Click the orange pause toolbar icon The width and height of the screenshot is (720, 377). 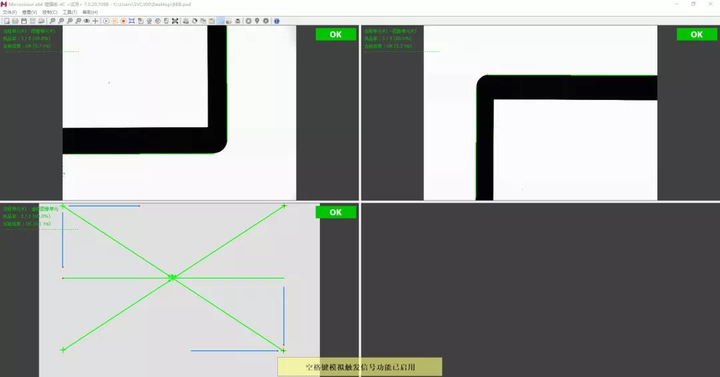point(115,21)
